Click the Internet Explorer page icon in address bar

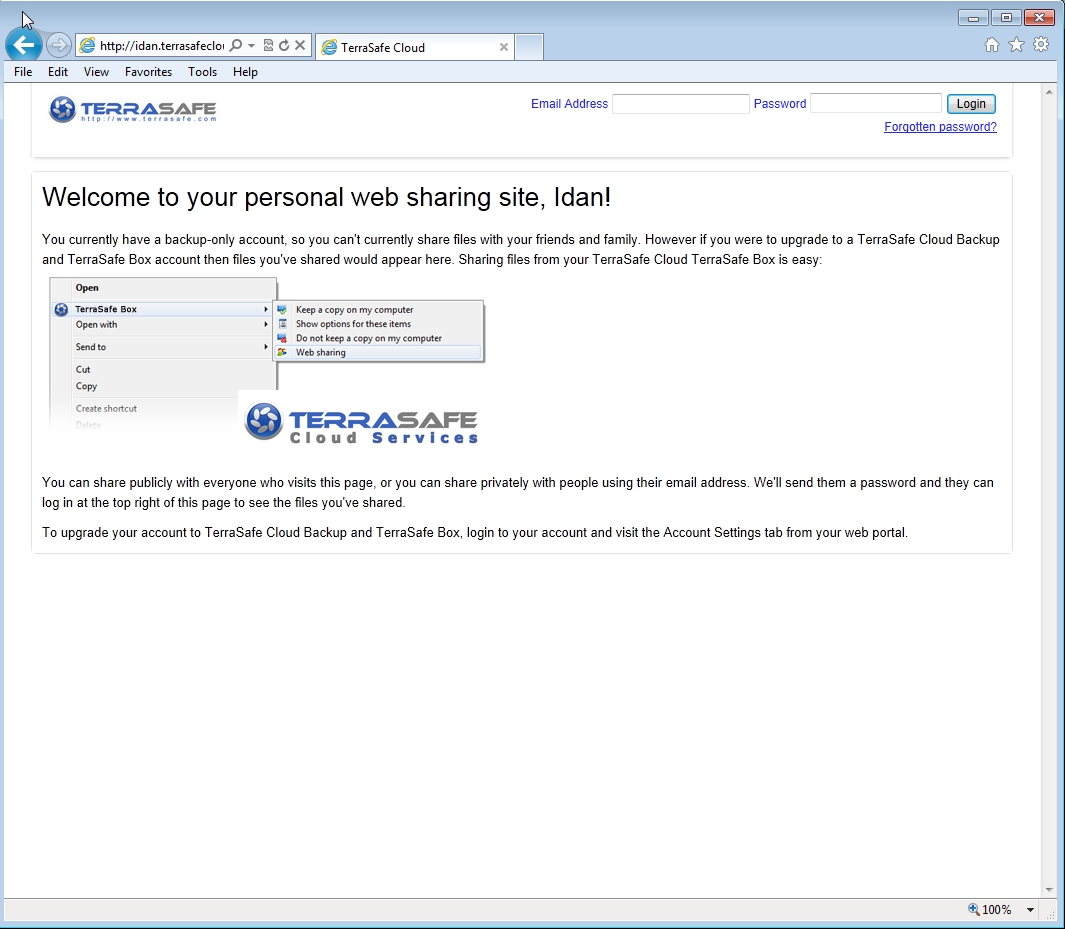click(88, 45)
